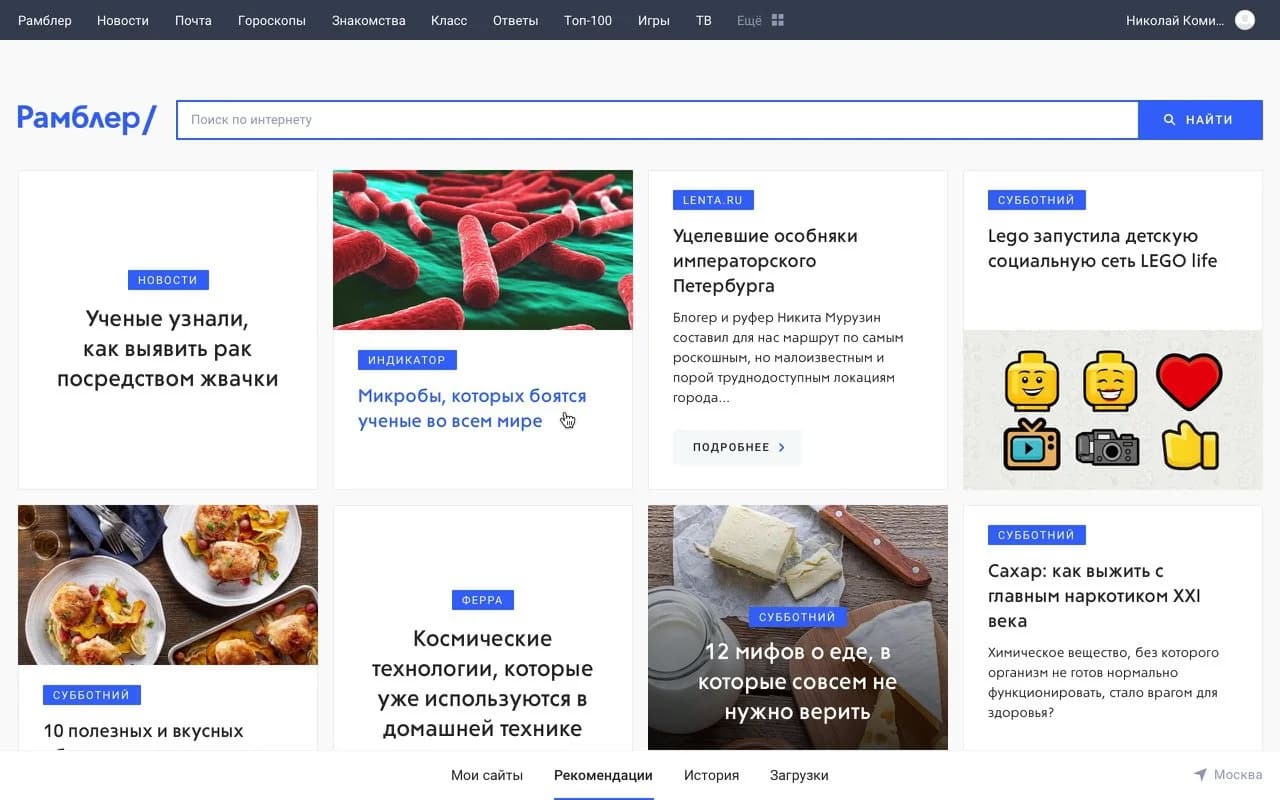Click the 'Блогер и руфер Никита Мурузин' description text

[x=788, y=358]
